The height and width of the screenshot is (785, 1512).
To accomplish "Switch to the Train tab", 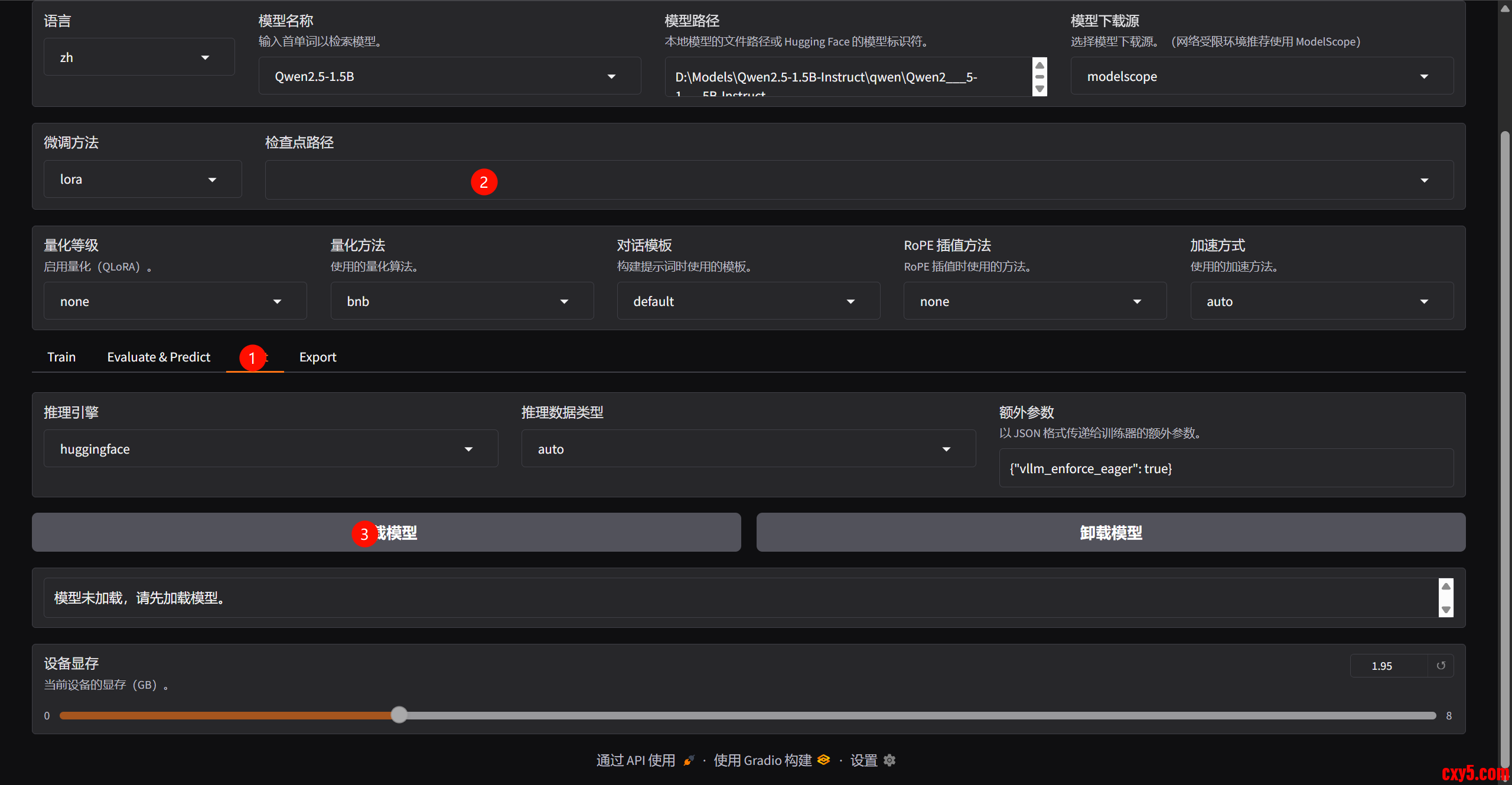I will [x=61, y=357].
